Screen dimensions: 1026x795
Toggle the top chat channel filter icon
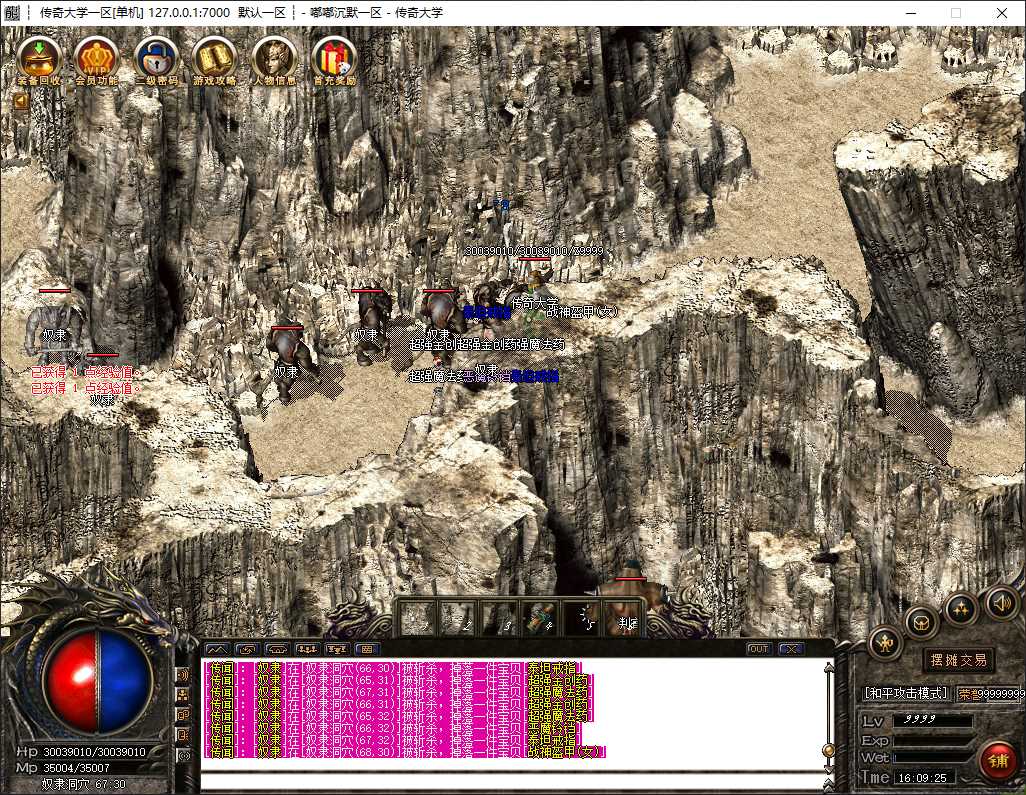(183, 675)
